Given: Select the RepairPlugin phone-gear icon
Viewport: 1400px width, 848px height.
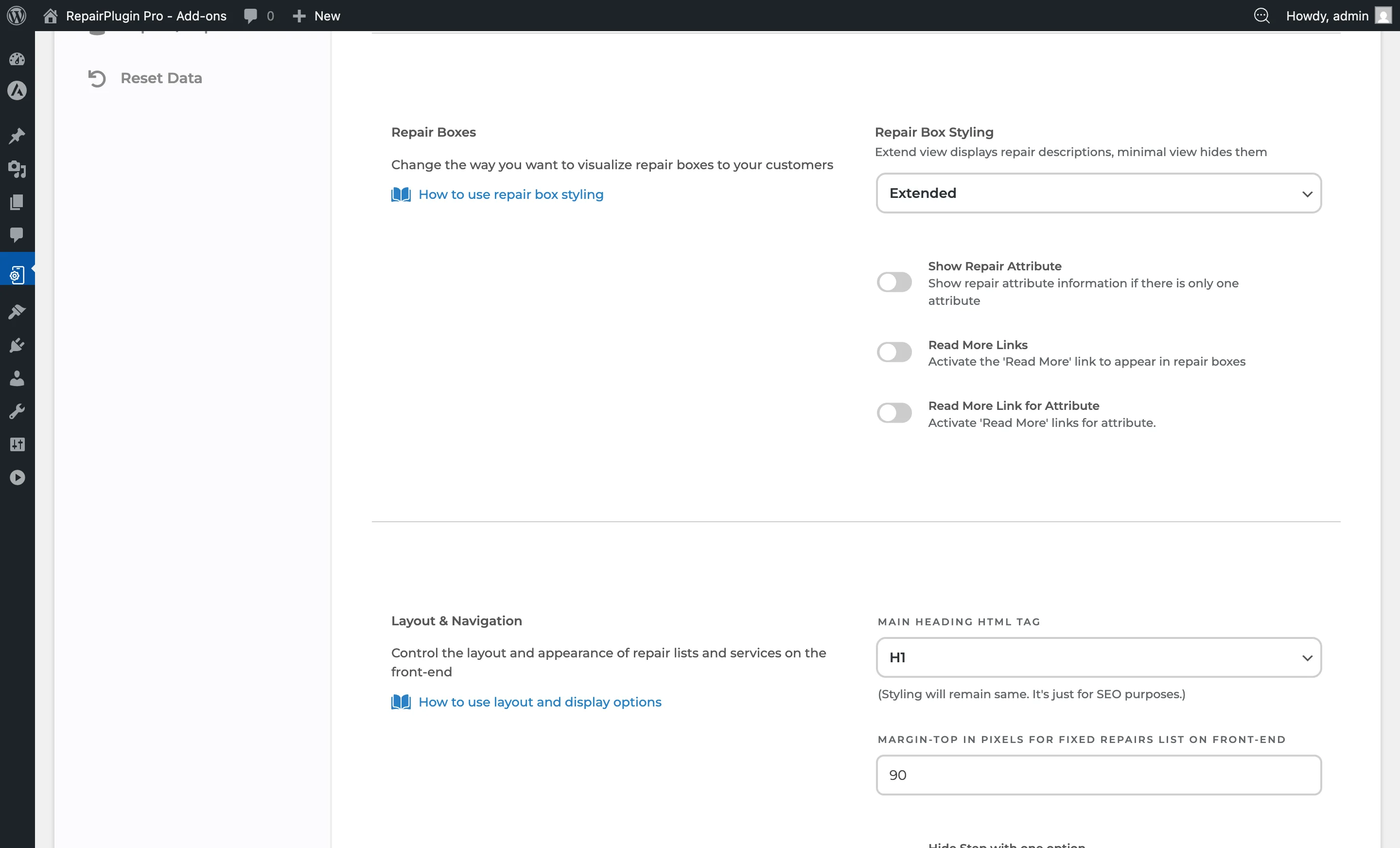Looking at the screenshot, I should pos(17,274).
